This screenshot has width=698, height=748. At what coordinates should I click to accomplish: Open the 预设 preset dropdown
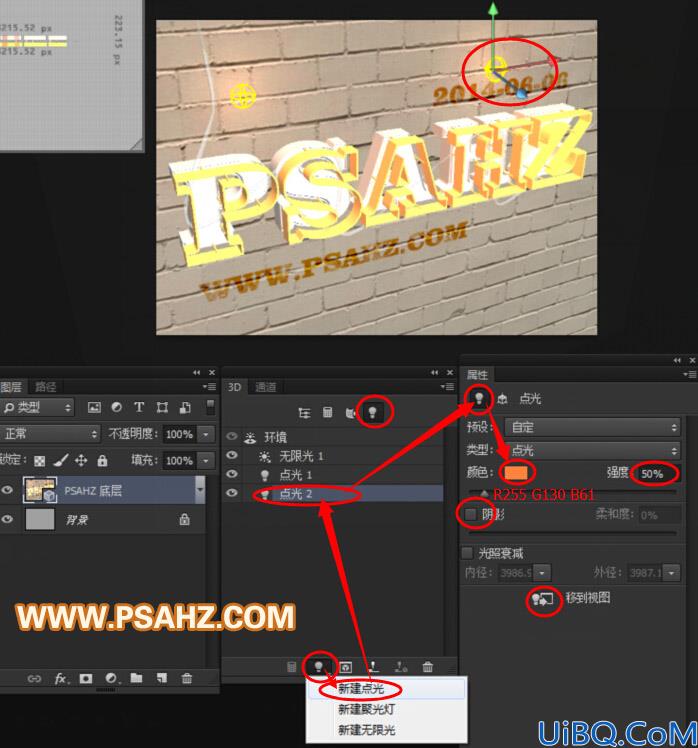pos(592,427)
